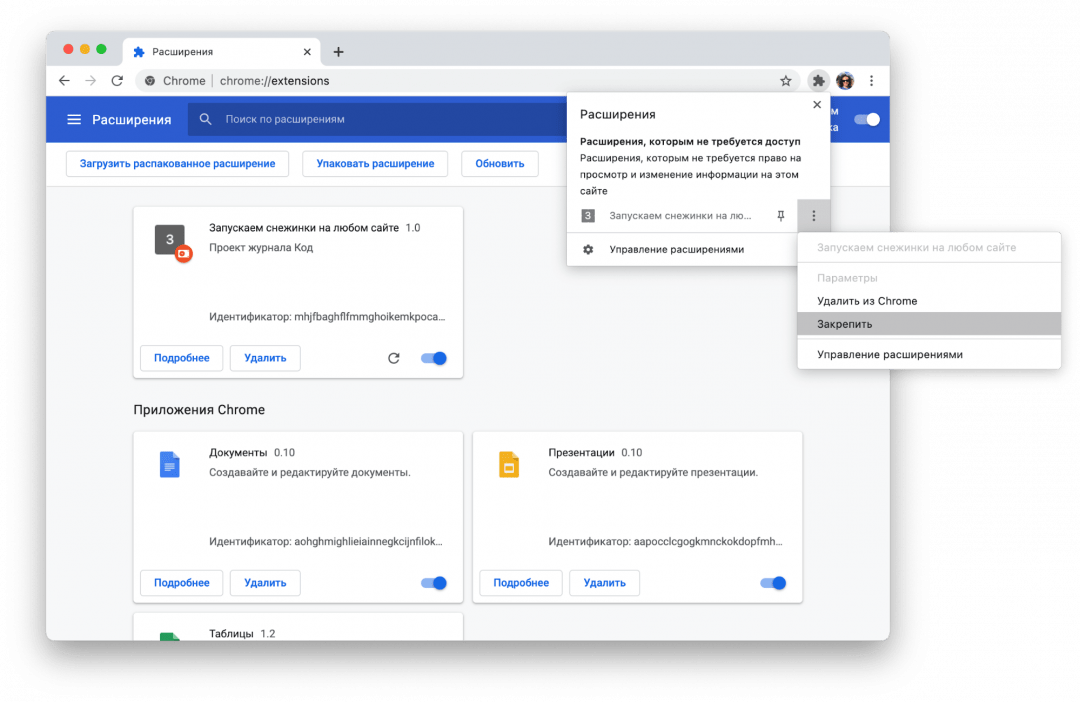Click the Поиск по расширениям search field
The width and height of the screenshot is (1080, 702).
(380, 120)
